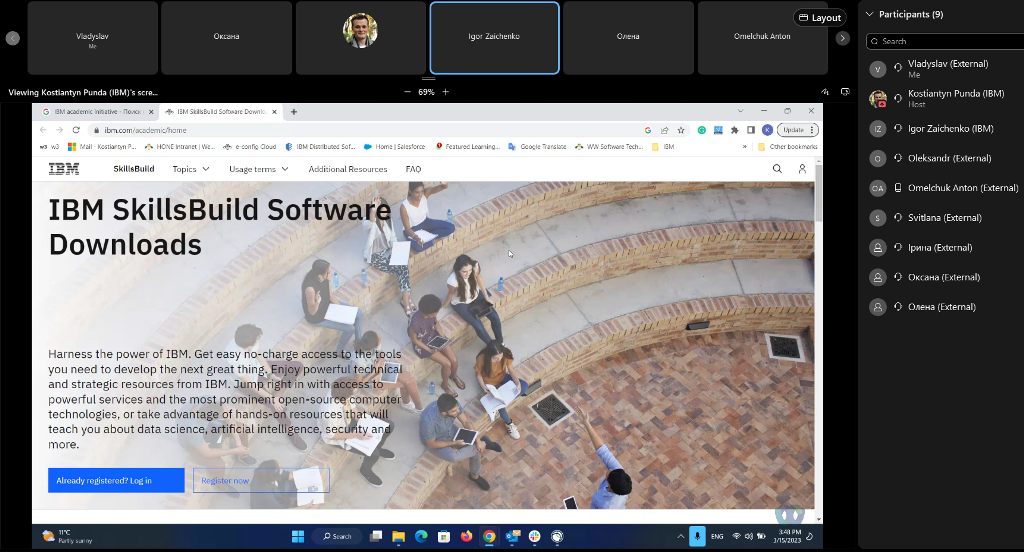Select Omelchuk Anton video thumbnail
1024x552 pixels.
pos(762,38)
